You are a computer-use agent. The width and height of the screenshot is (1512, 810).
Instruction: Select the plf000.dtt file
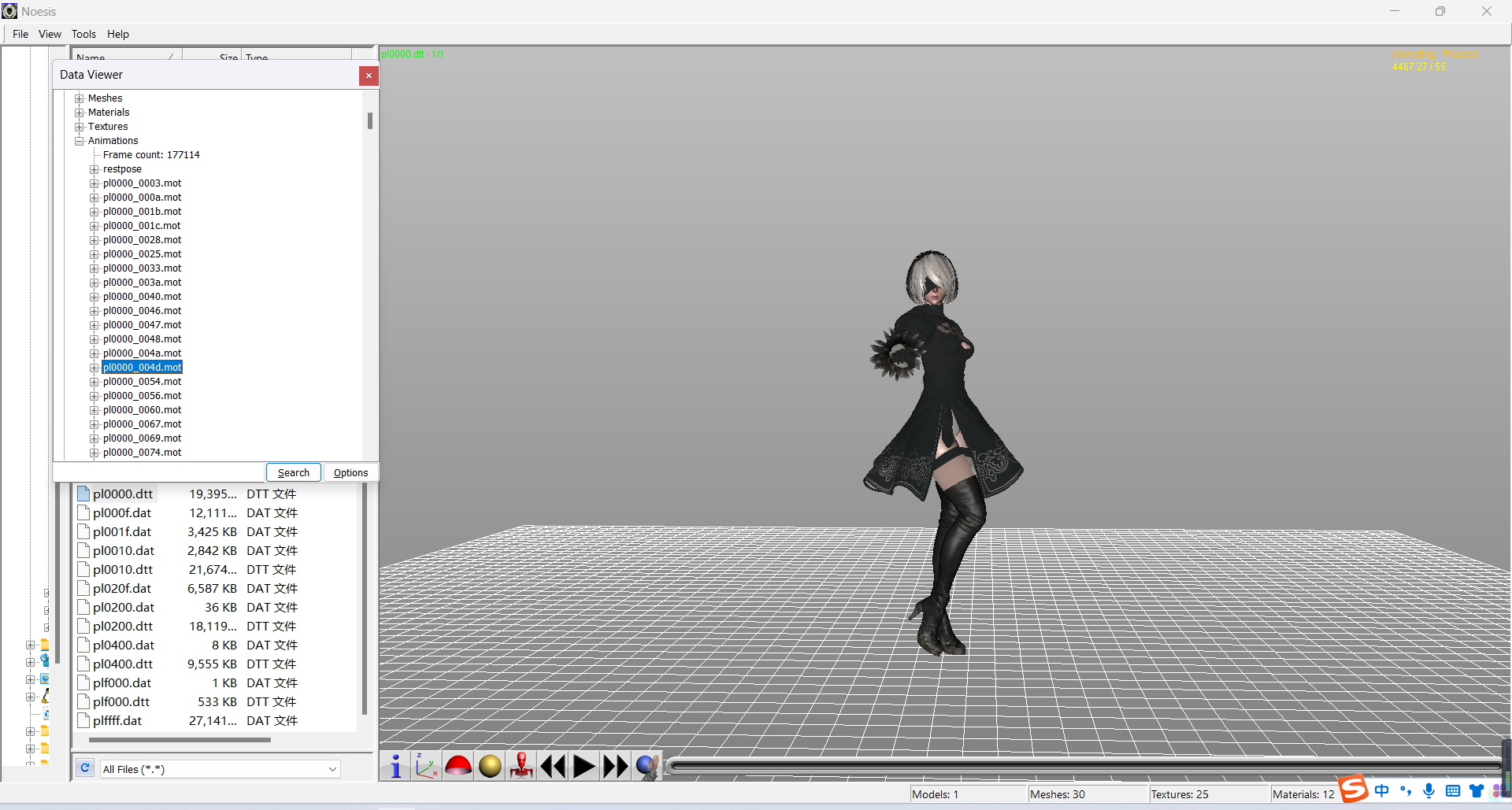tap(121, 702)
